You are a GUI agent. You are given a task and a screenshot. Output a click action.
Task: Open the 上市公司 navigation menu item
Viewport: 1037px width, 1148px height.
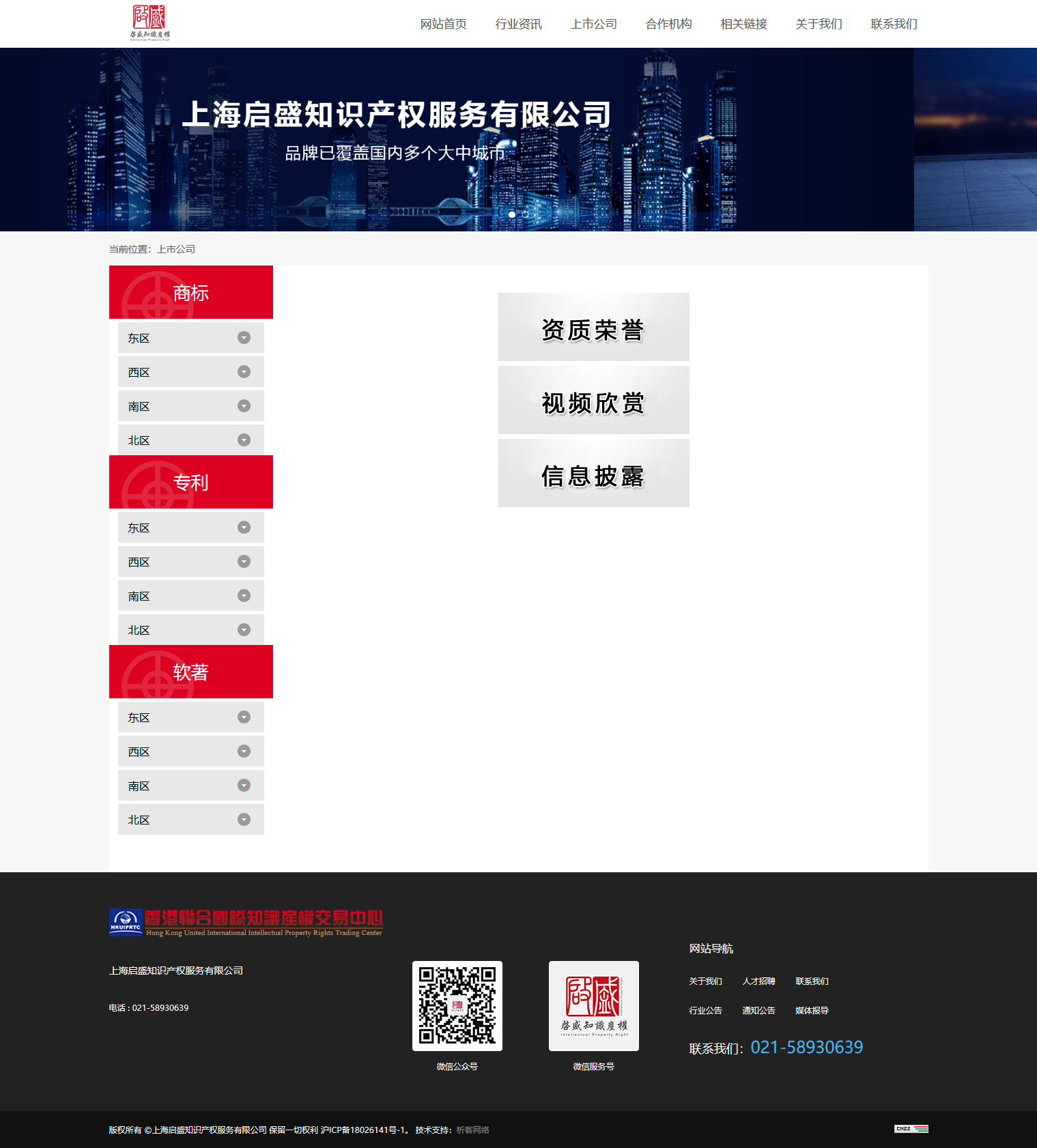[593, 24]
